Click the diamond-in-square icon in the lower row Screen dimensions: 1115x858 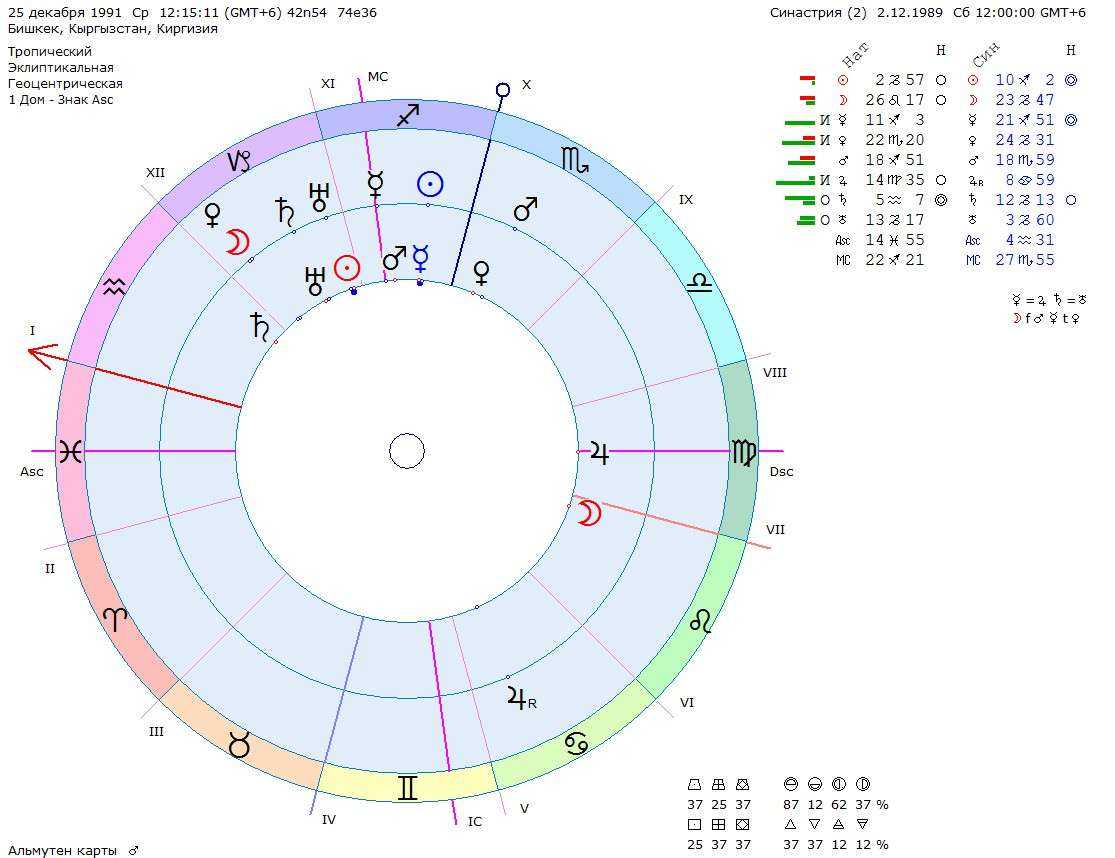pos(742,825)
